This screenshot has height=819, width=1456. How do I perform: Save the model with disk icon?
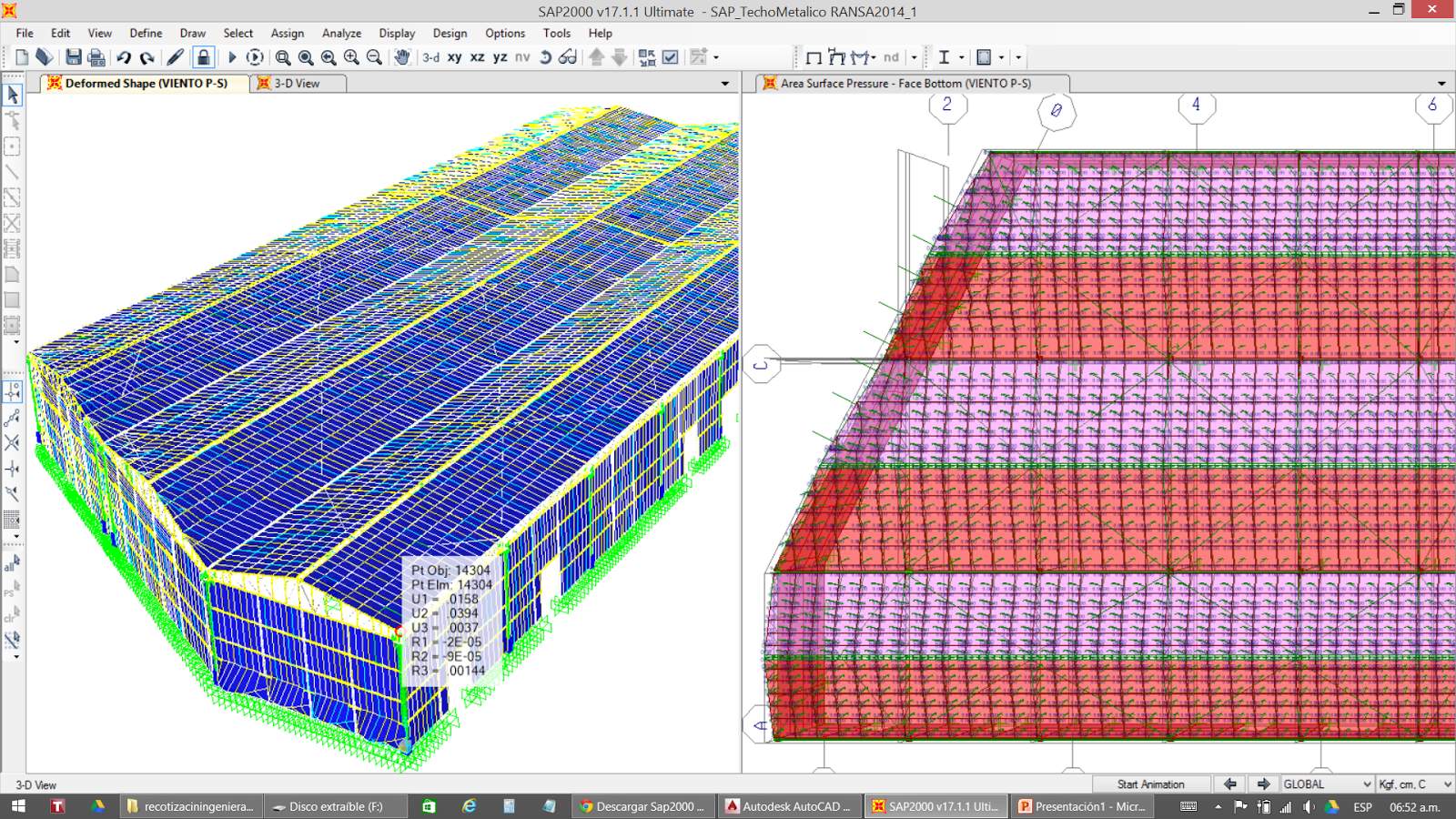point(74,57)
